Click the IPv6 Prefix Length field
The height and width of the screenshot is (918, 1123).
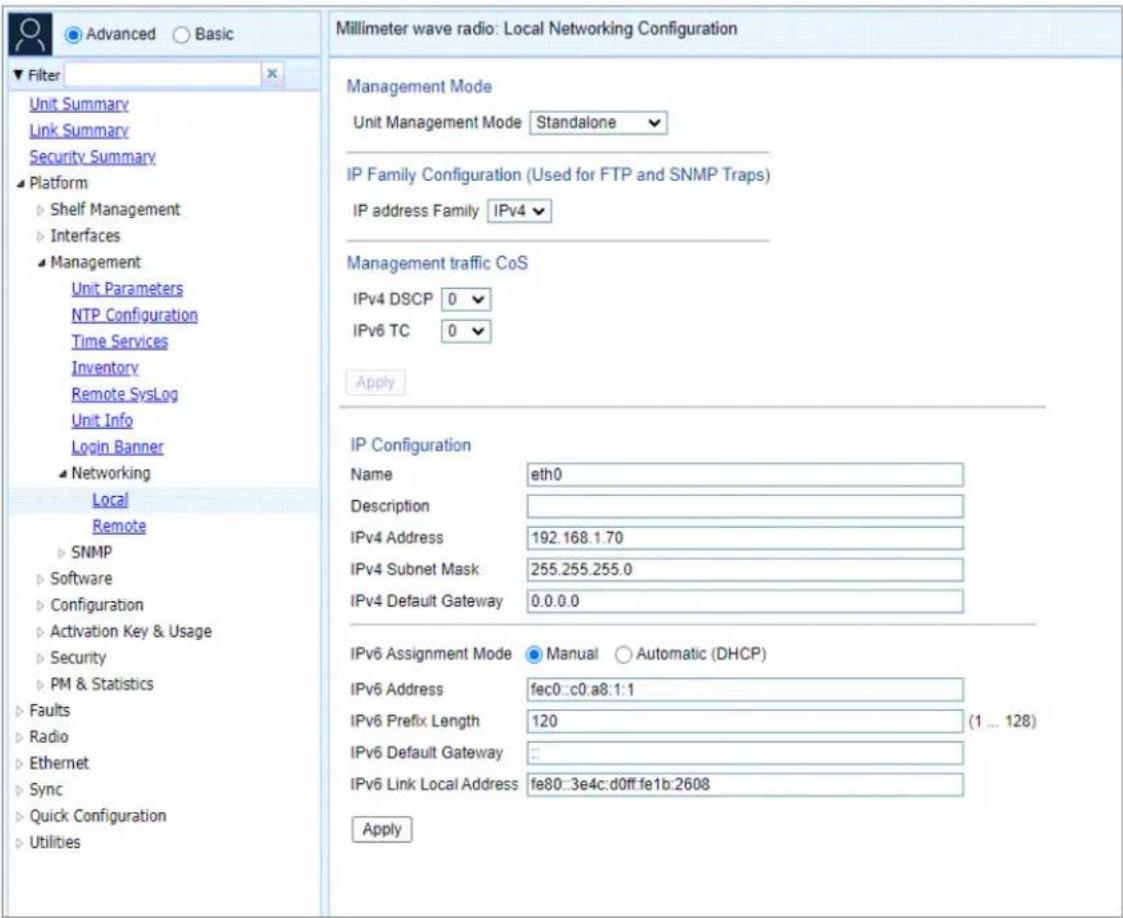[745, 721]
